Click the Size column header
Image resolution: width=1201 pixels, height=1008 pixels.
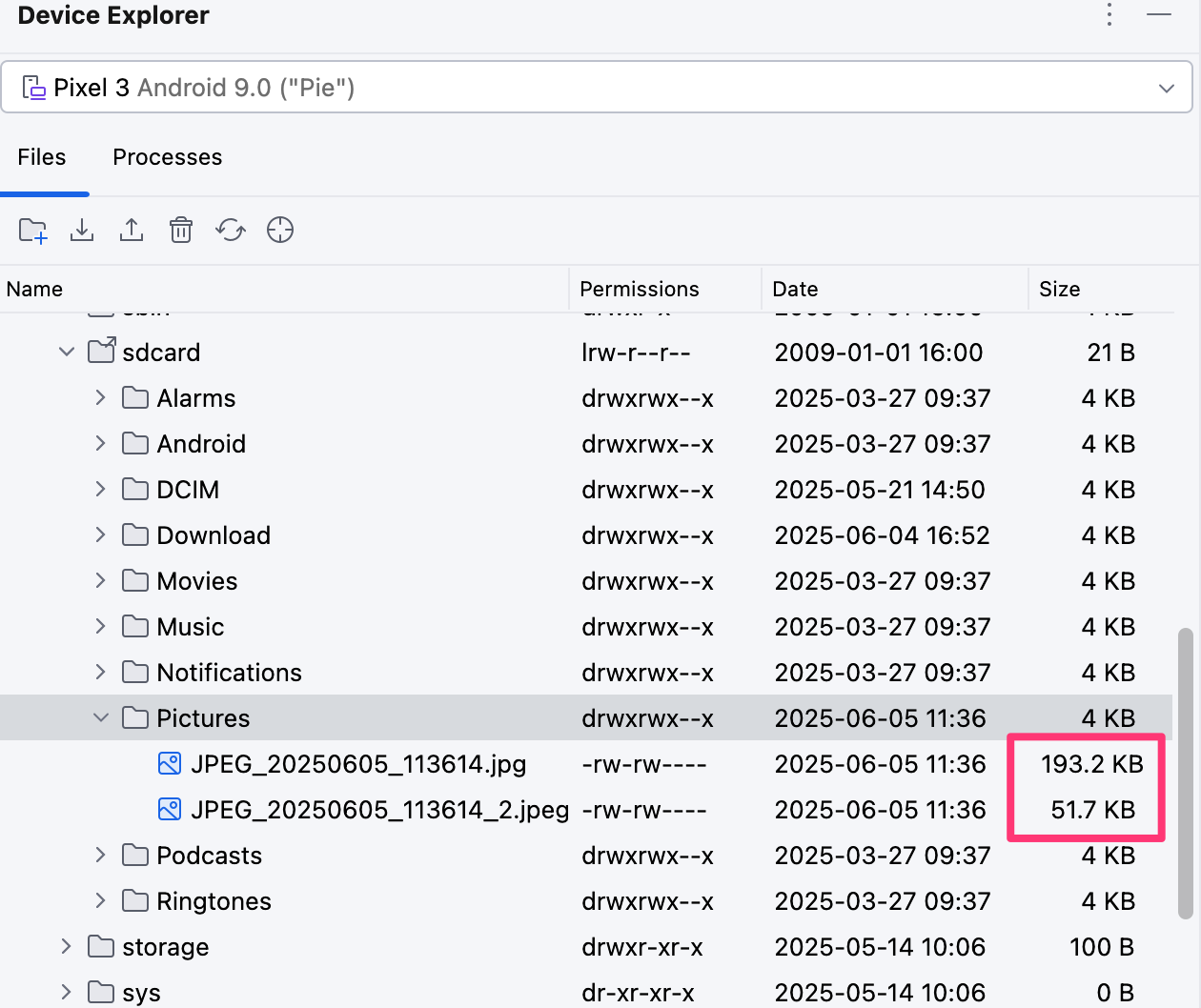point(1060,290)
